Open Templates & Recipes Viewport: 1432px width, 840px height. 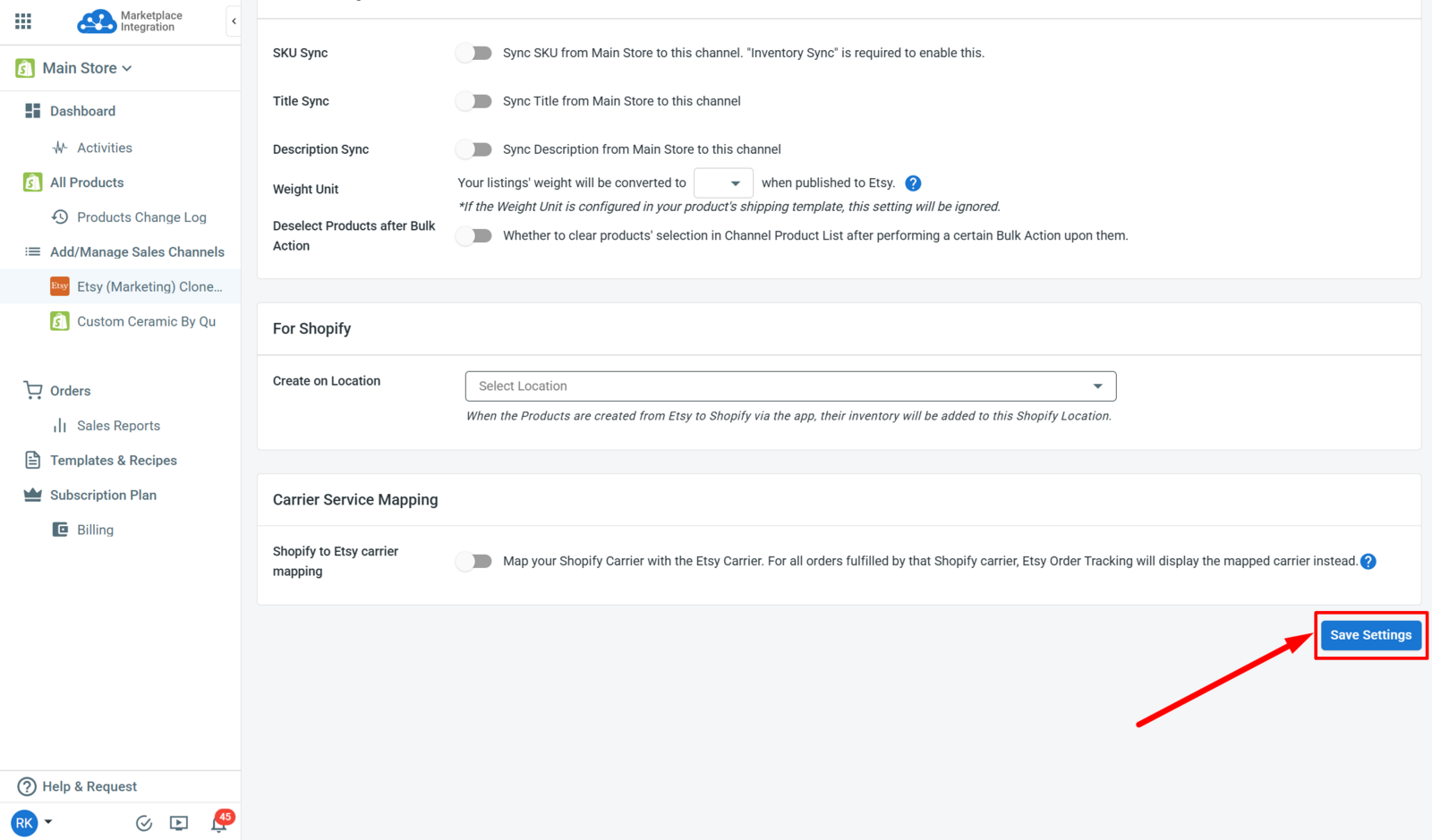114,461
